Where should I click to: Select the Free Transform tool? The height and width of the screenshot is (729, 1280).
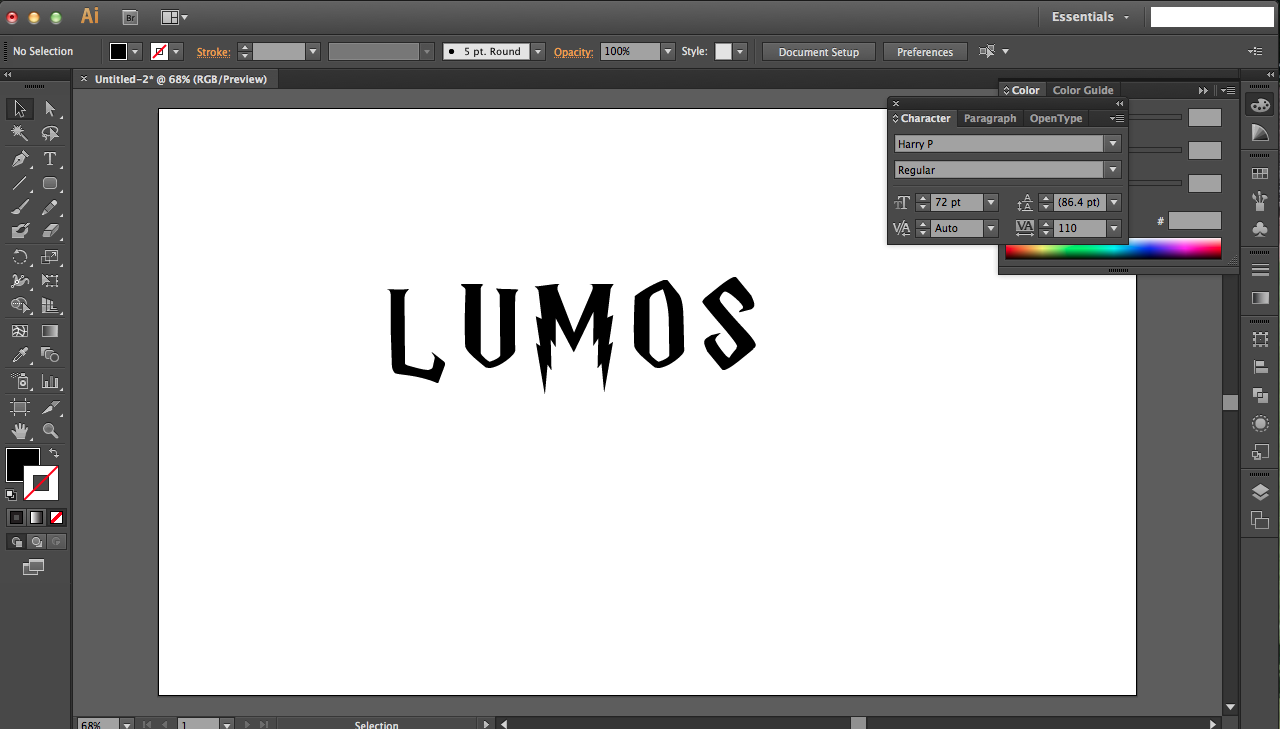[50, 281]
